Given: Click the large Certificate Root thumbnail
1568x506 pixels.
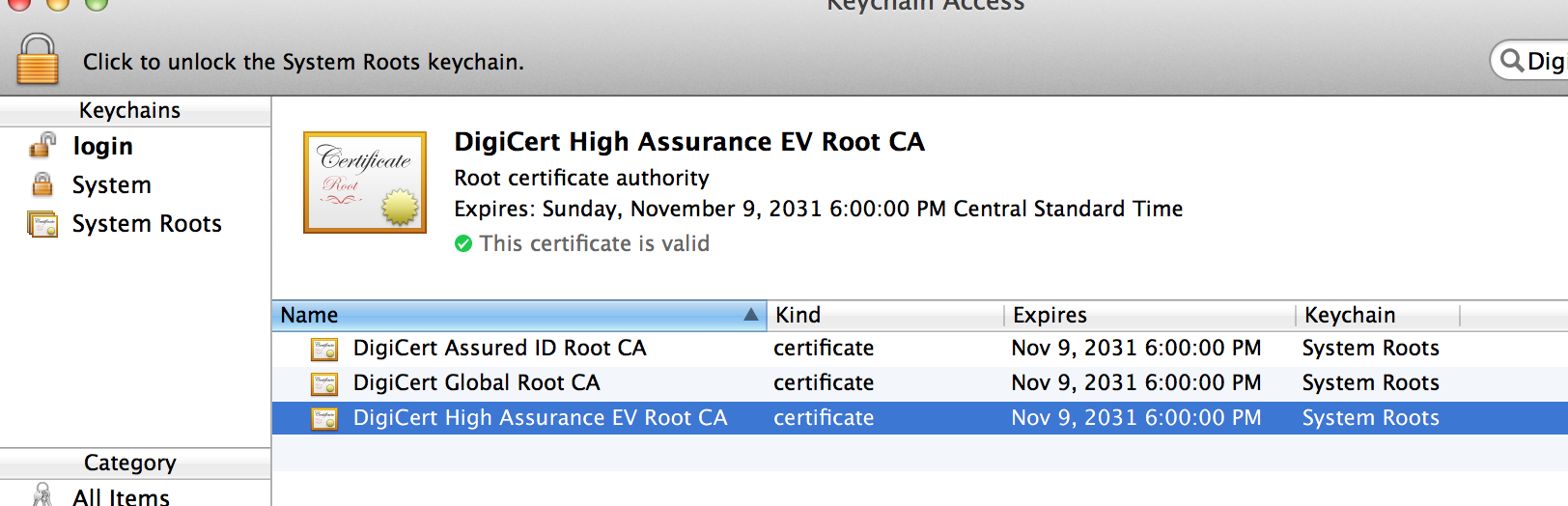Looking at the screenshot, I should tap(365, 183).
